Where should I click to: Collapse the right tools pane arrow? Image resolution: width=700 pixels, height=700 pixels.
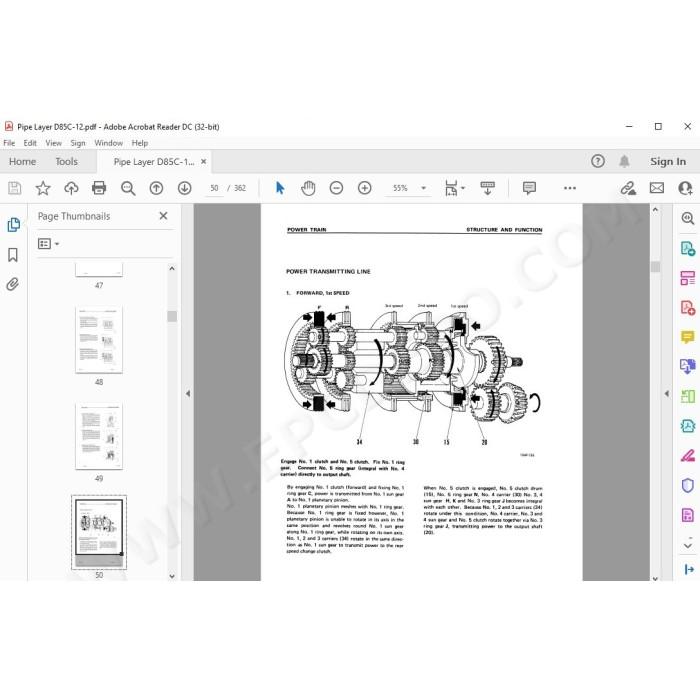tap(667, 393)
